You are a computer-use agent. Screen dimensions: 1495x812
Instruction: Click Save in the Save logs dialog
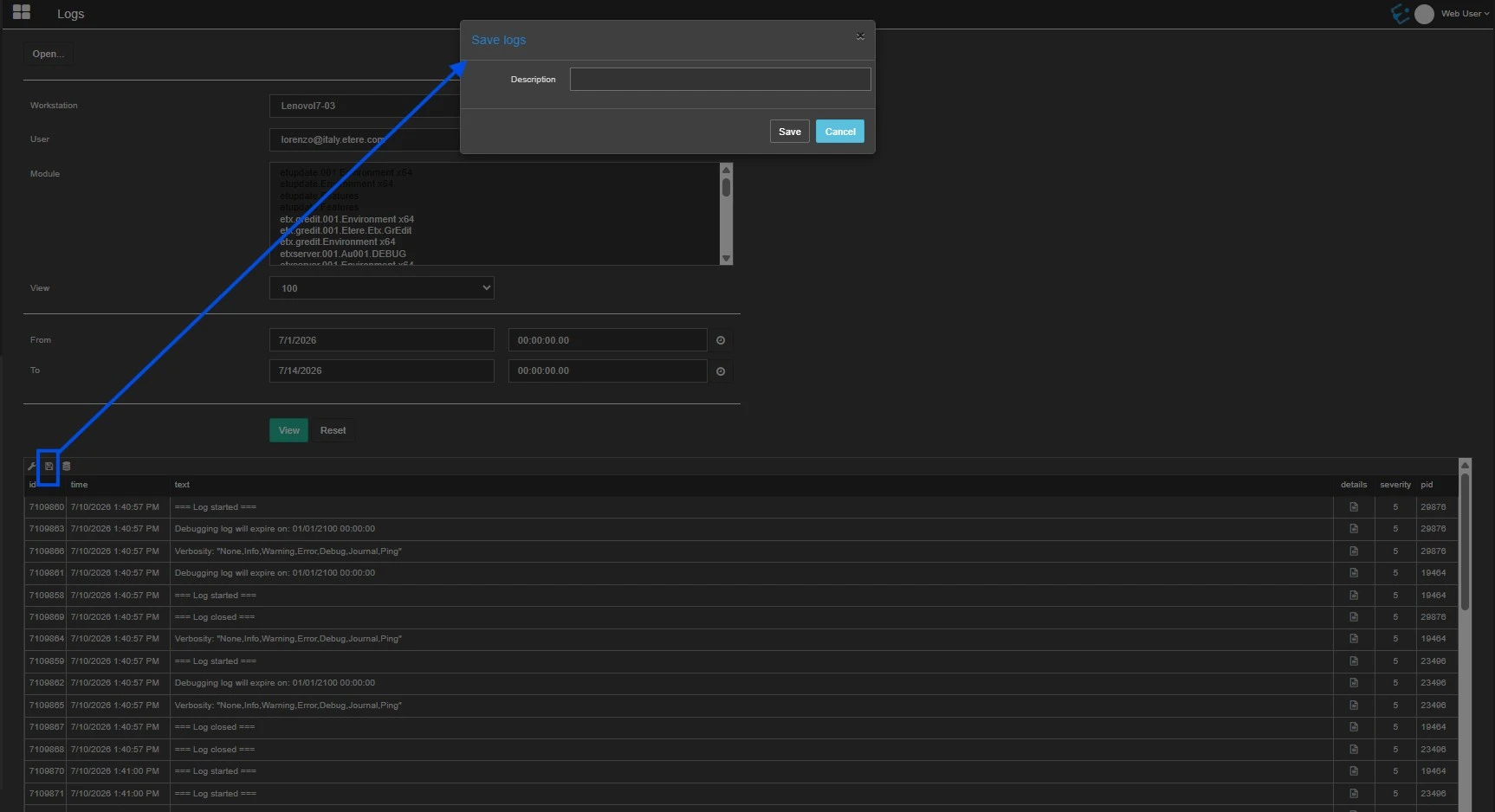(x=790, y=132)
